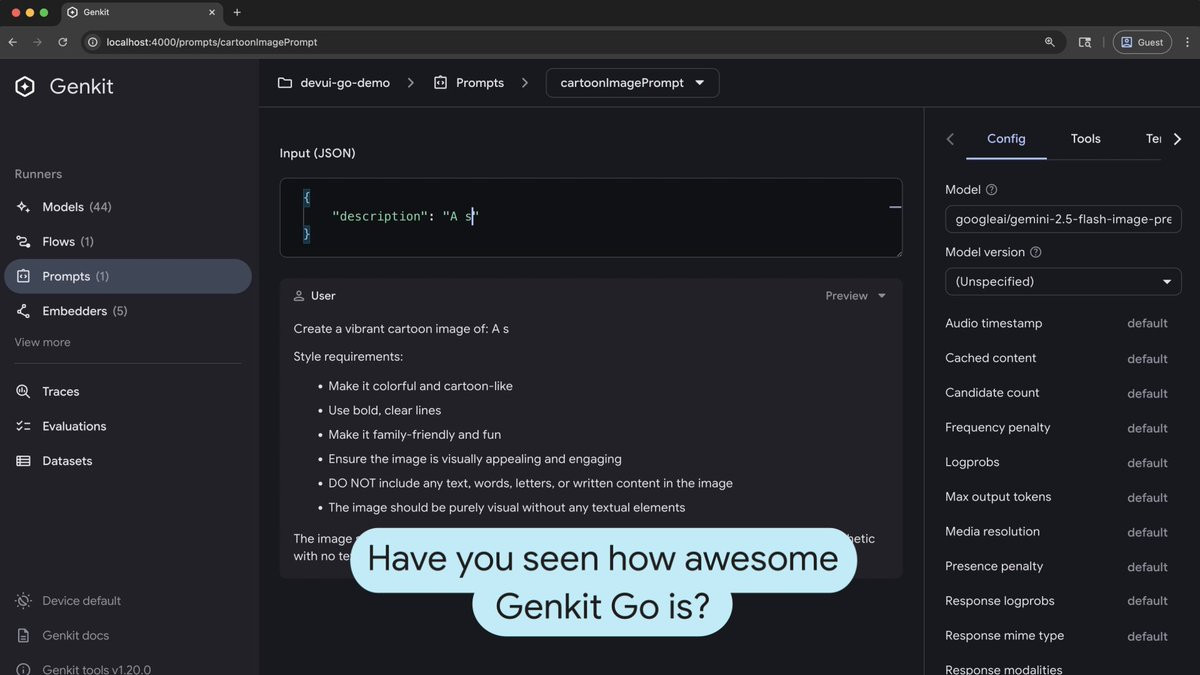Click Audio timestamp default value
1200x675 pixels.
click(x=1147, y=324)
